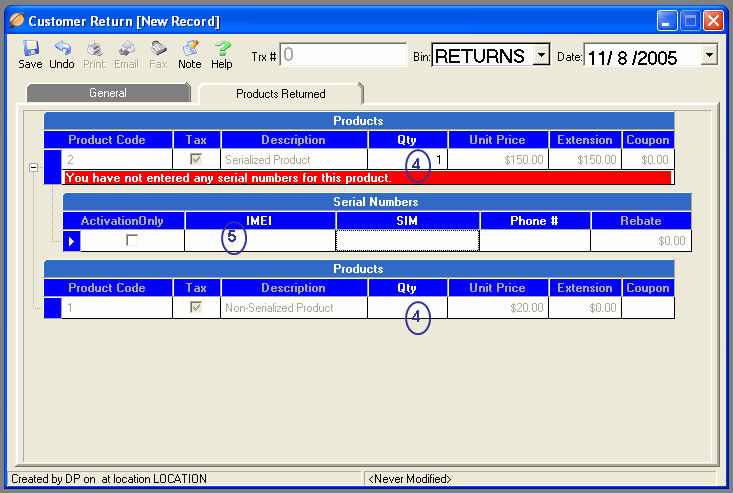Click the ActivationOnly column header
Image resolution: width=733 pixels, height=493 pixels.
tap(123, 221)
